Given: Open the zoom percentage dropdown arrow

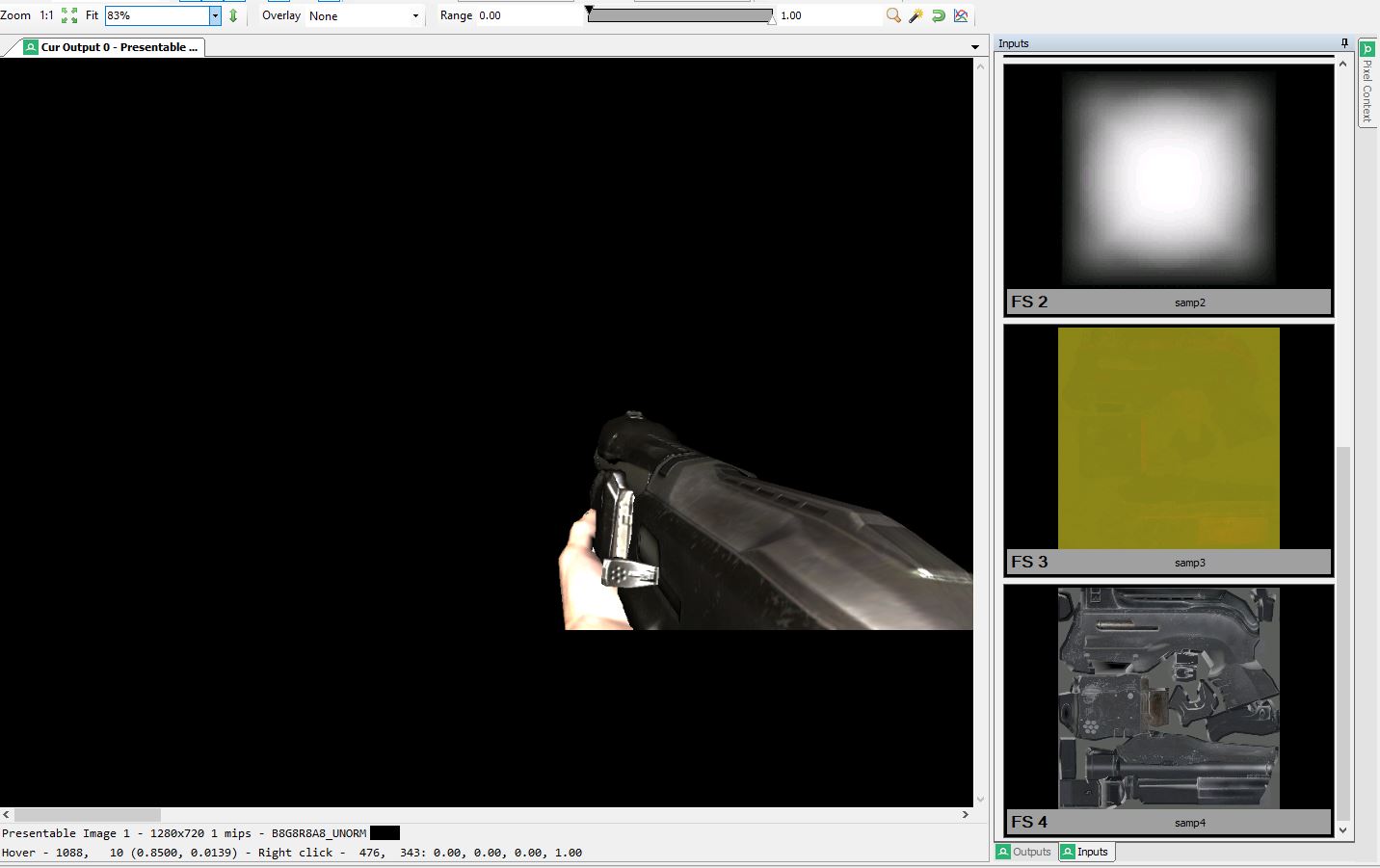Looking at the screenshot, I should pos(215,15).
